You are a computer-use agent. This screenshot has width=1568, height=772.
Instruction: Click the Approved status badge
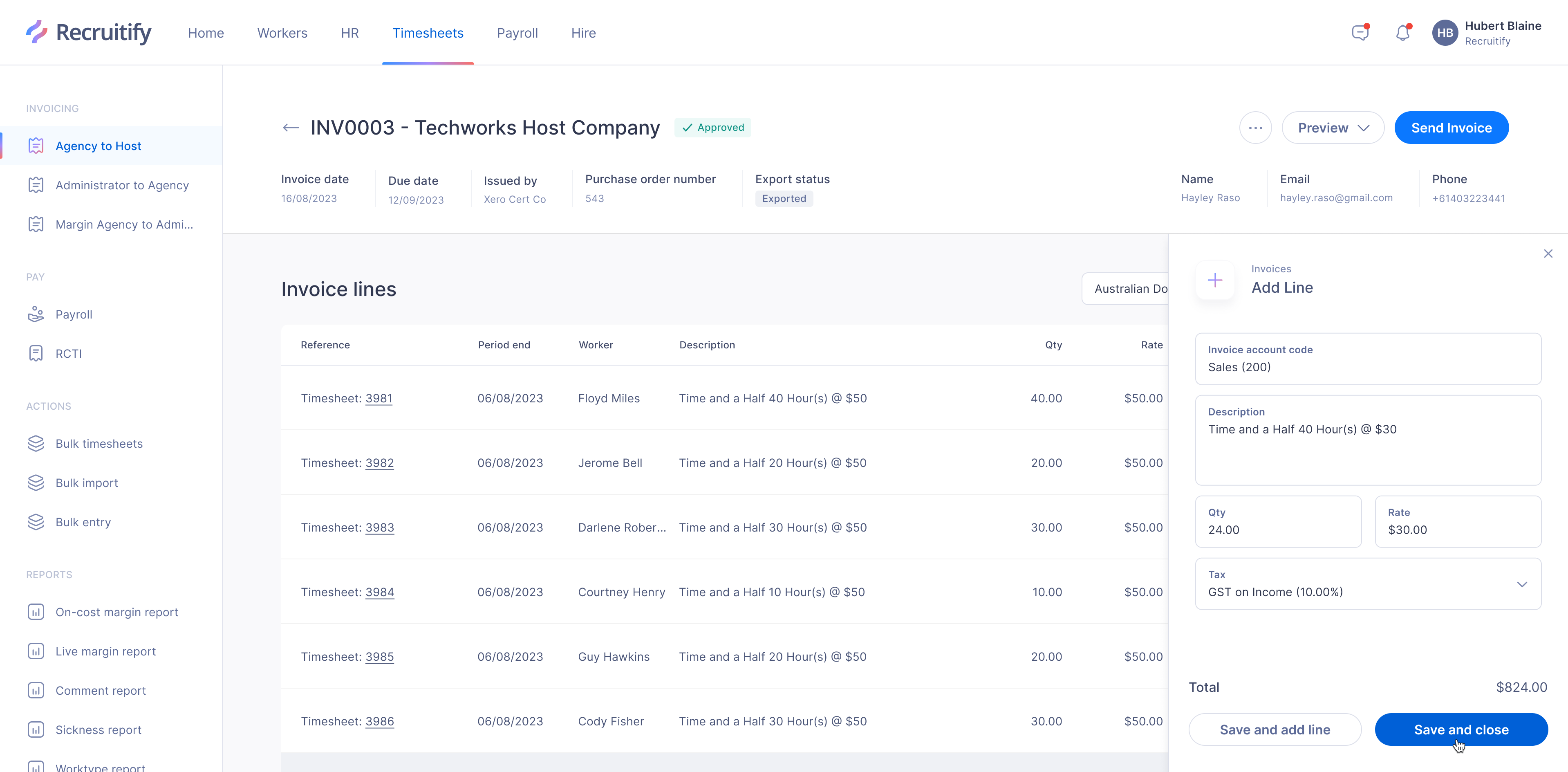coord(712,127)
